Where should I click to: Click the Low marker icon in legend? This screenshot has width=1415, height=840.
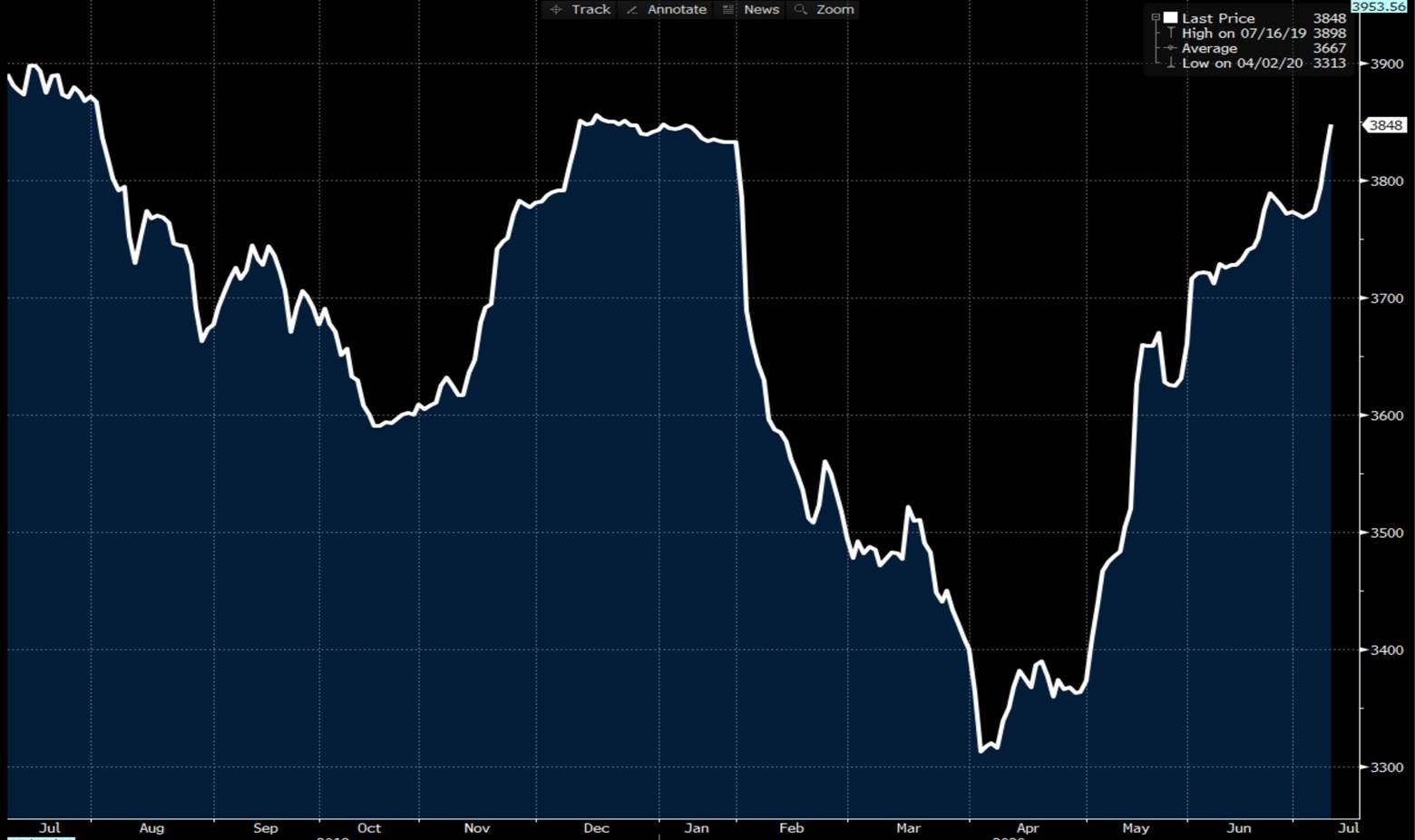tap(1171, 63)
